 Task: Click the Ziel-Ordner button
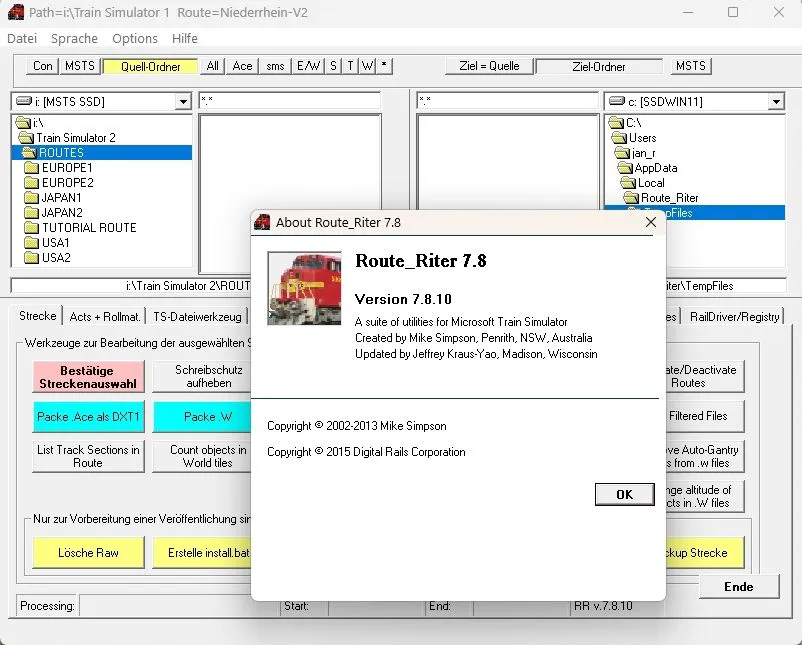[598, 66]
